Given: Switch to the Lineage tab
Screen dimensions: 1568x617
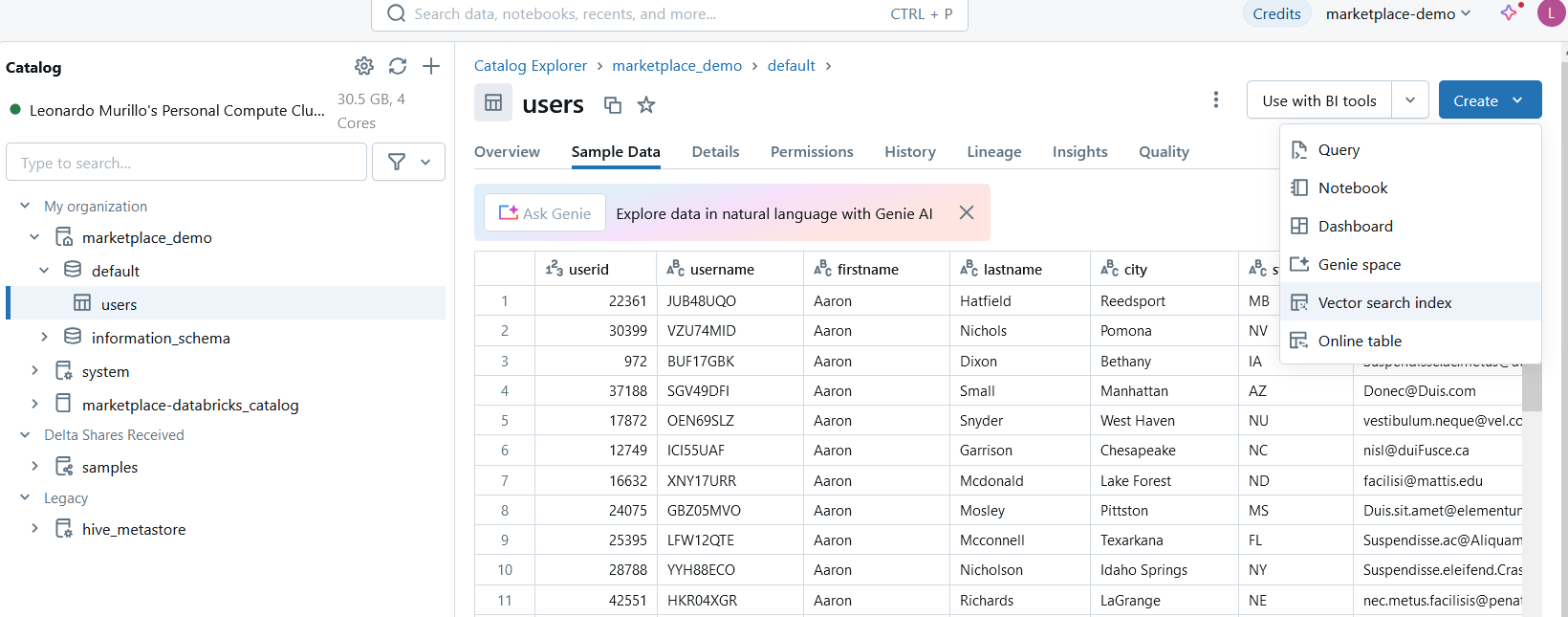Looking at the screenshot, I should 993,152.
